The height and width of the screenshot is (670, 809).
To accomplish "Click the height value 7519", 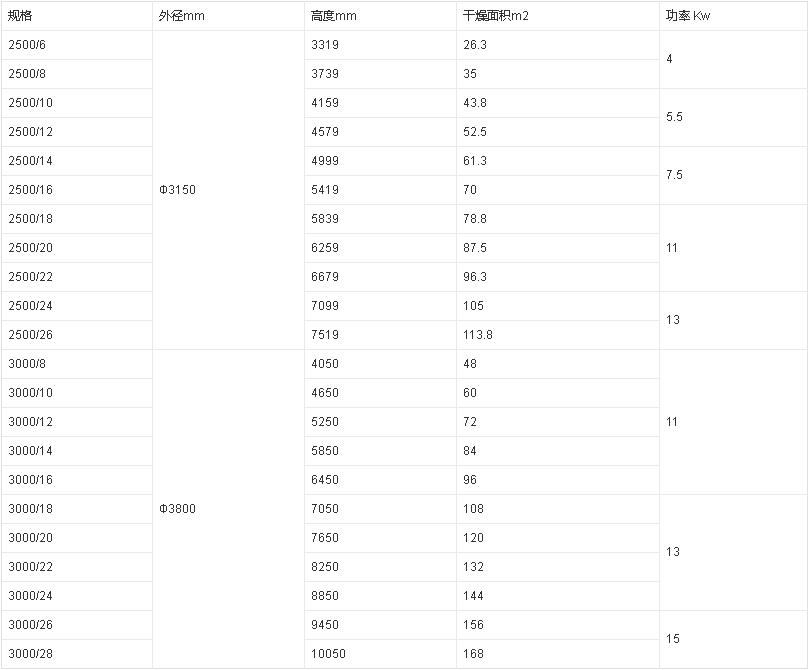I will click(324, 335).
